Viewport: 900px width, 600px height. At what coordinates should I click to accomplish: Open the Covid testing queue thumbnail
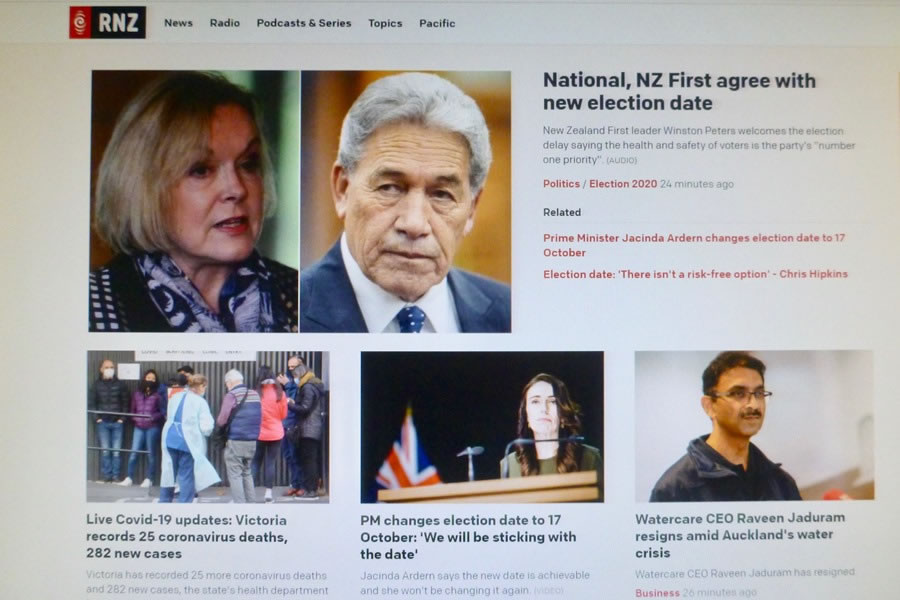point(208,427)
